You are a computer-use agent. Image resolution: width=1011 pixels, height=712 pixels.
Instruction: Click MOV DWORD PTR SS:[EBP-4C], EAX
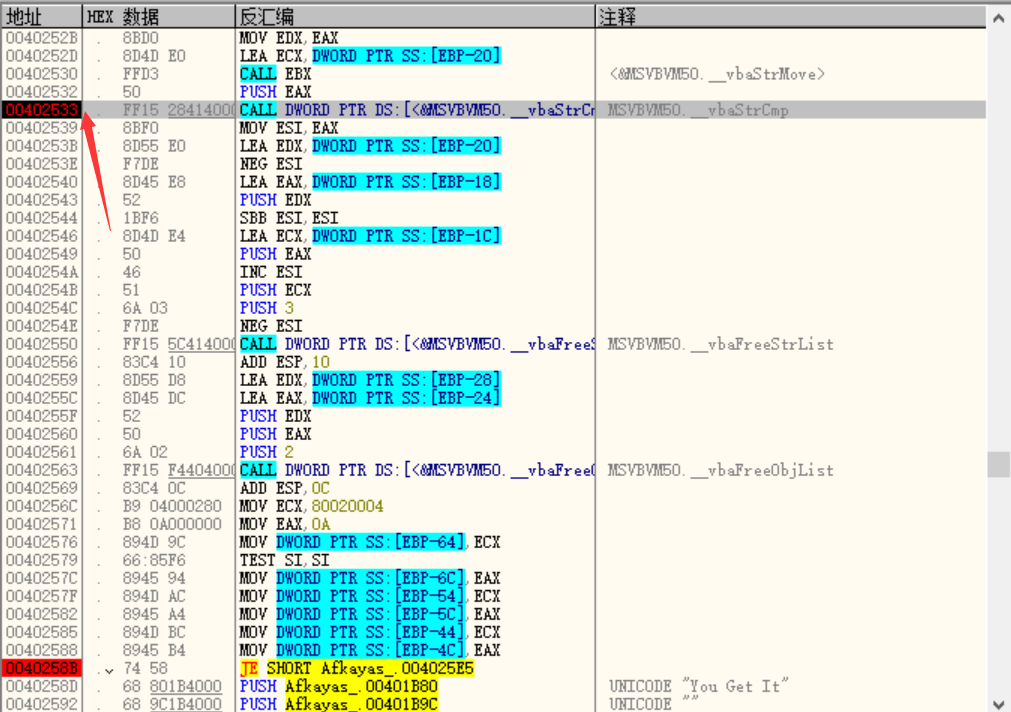[370, 650]
